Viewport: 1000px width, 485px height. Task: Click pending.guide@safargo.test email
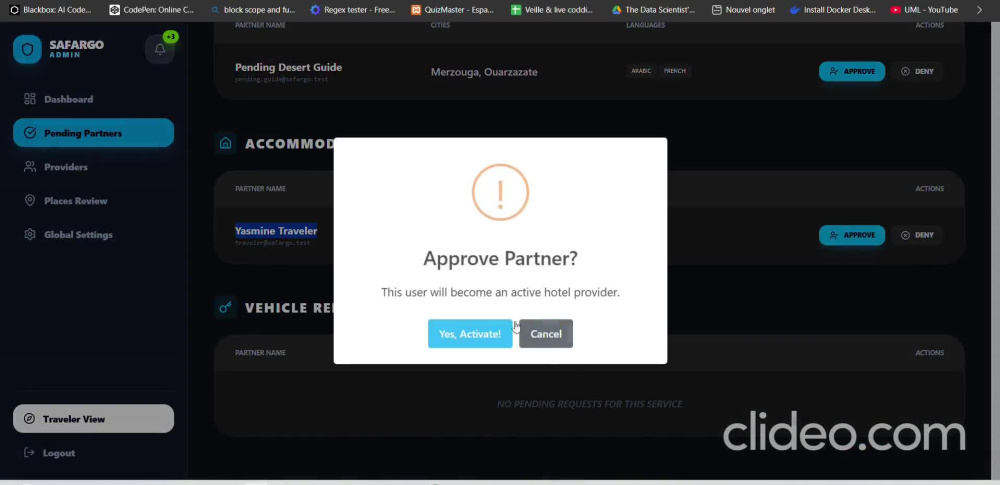(281, 80)
